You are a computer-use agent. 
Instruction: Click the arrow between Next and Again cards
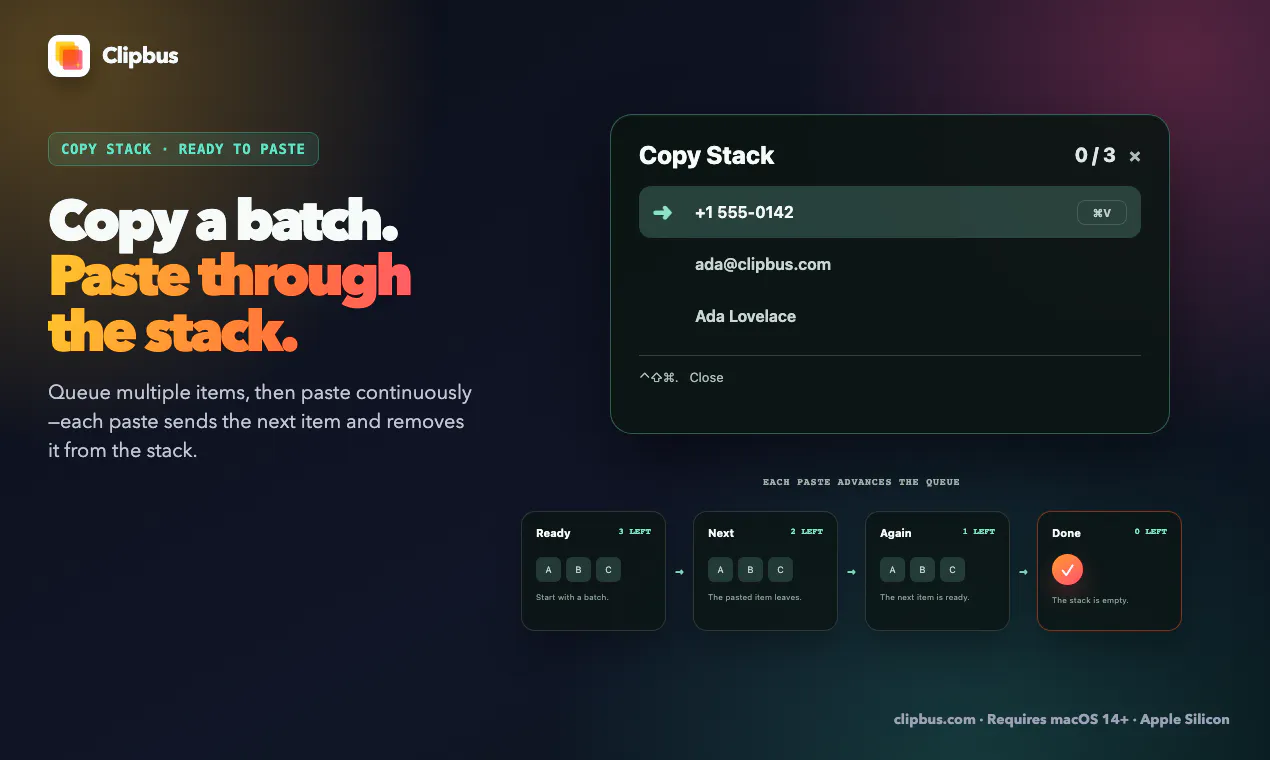(851, 572)
